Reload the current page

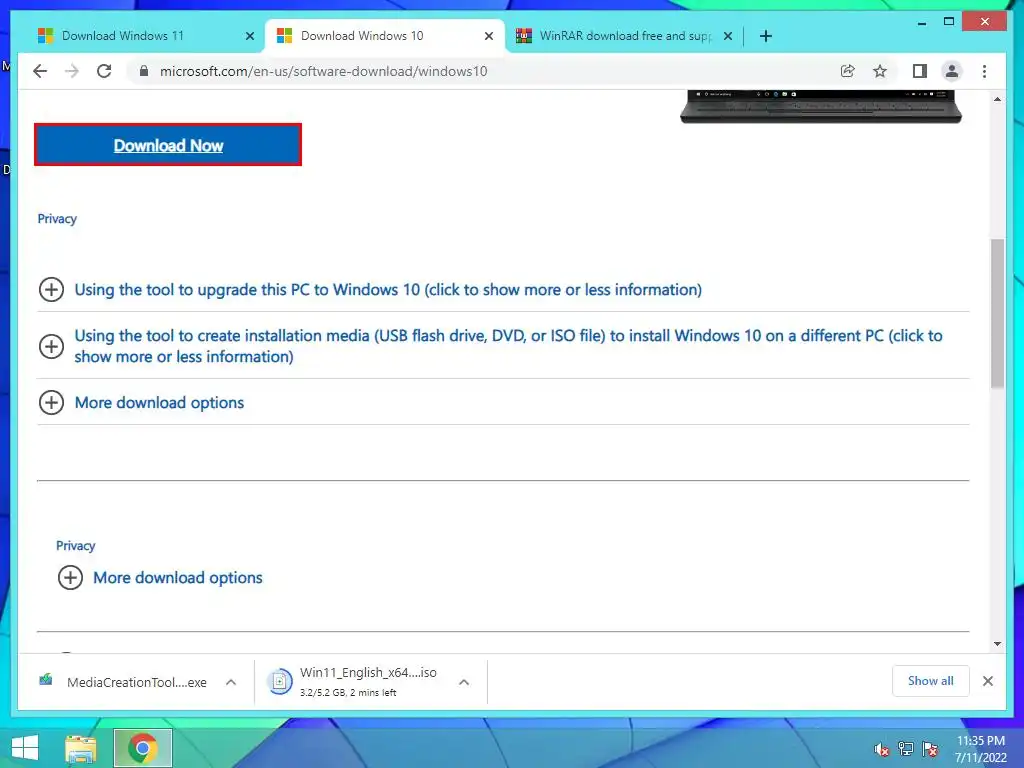point(104,71)
